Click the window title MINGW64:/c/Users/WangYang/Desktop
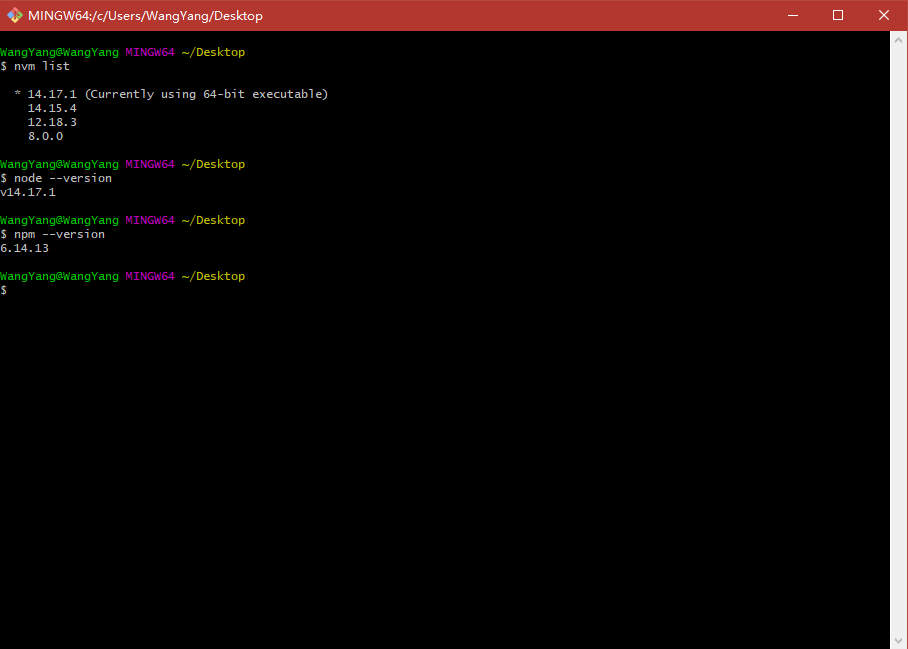 pos(145,16)
